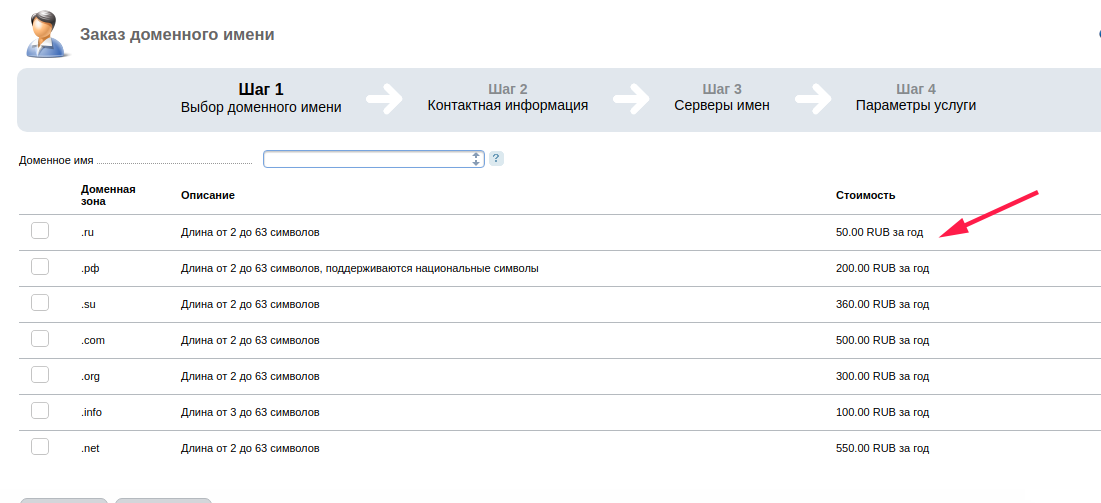Click the Стоимость column header
Viewport: 1101px width, 503px height.
(x=865, y=195)
